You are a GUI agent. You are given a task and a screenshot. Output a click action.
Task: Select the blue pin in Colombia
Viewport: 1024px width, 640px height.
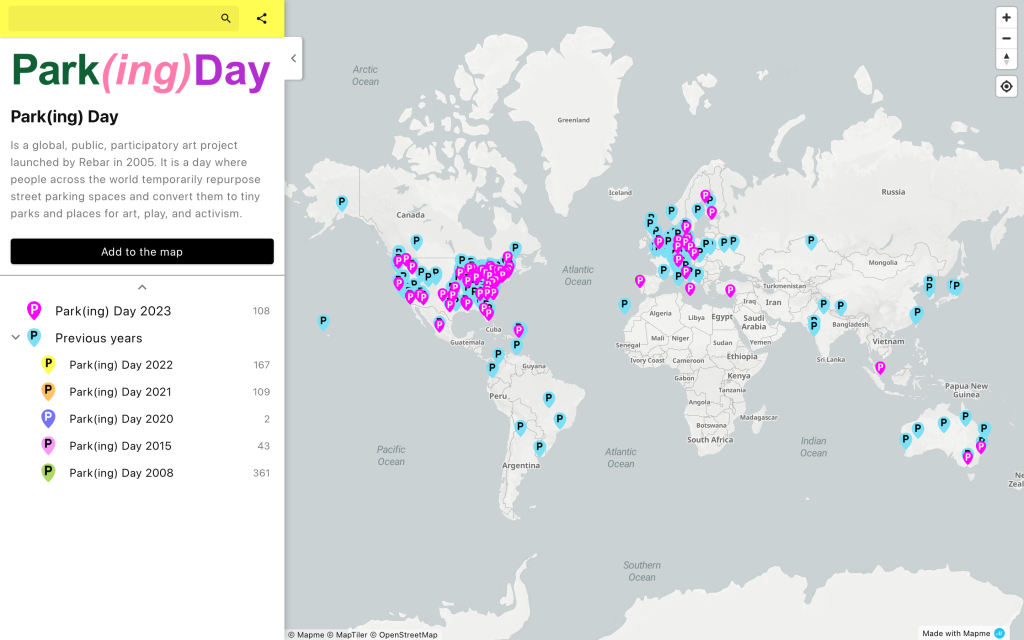coord(493,369)
